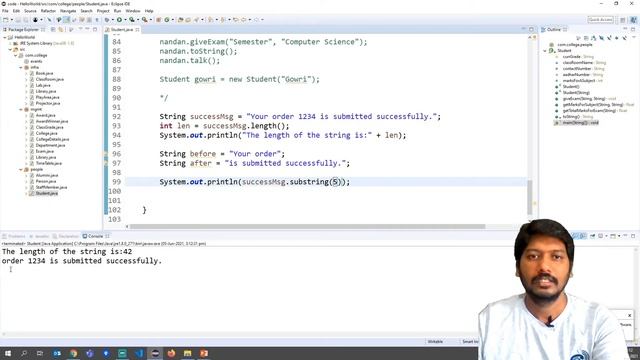Image resolution: width=640 pixels, height=360 pixels.
Task: Collapse the HelloWorld project node
Action: 4,37
